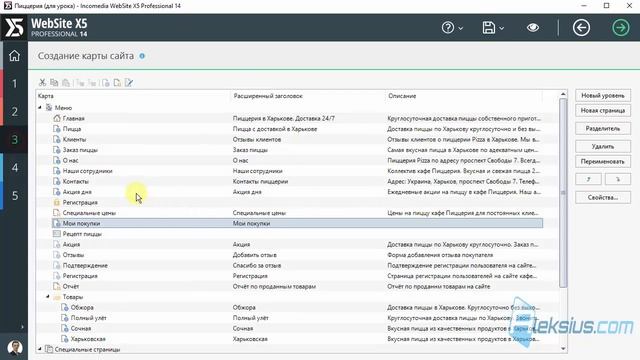Screen dimensions: 640x360
Task: Open the Preview eye icon
Action: [x=533, y=28]
